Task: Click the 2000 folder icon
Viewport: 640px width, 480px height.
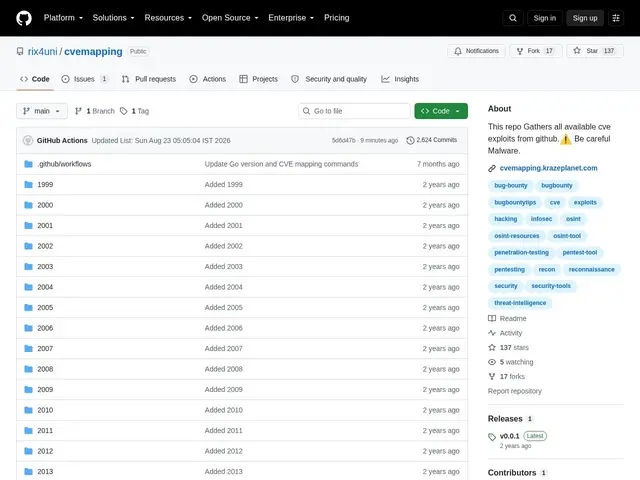Action: (x=28, y=205)
